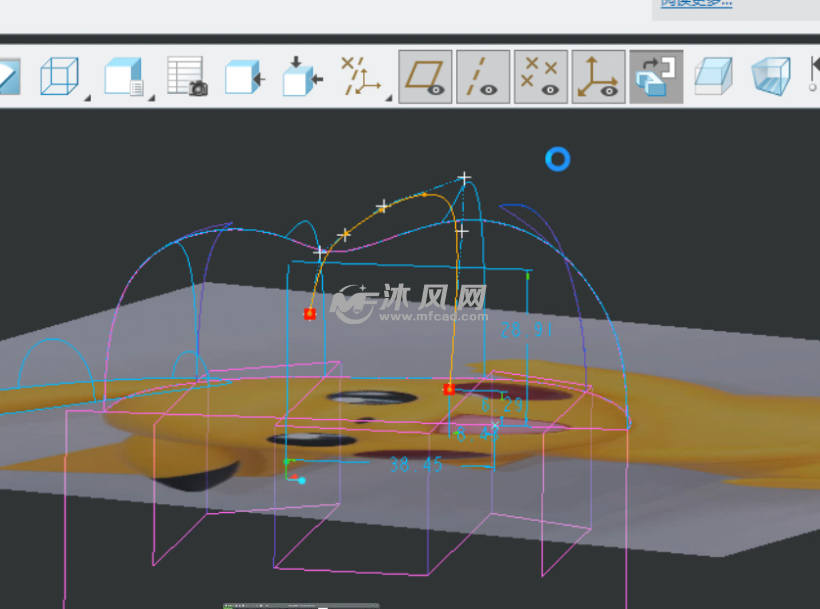Open the view manager table-with-camera icon
This screenshot has height=609, width=820.
187,76
